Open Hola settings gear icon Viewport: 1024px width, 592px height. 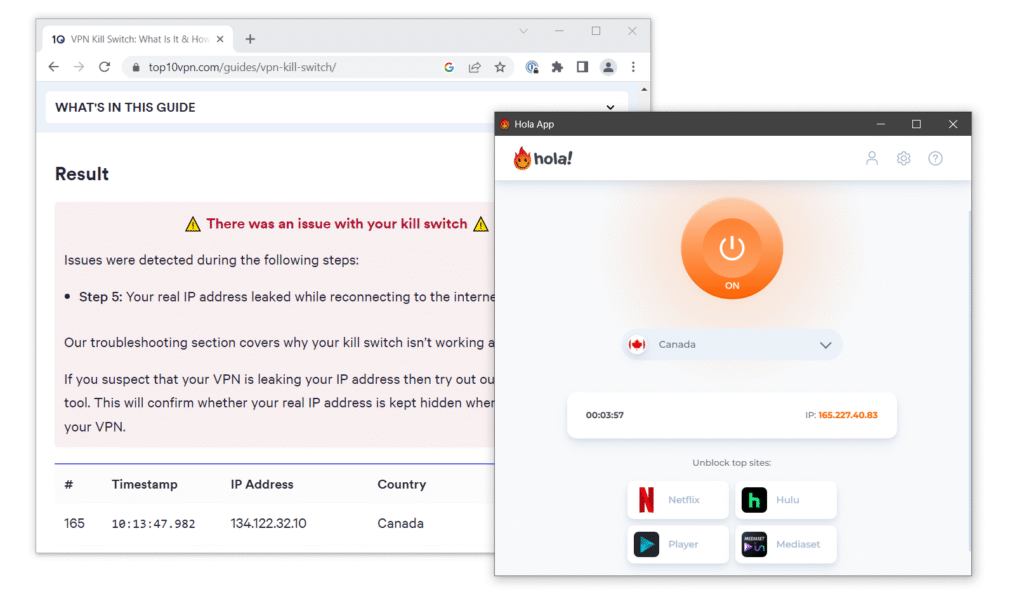coord(903,158)
